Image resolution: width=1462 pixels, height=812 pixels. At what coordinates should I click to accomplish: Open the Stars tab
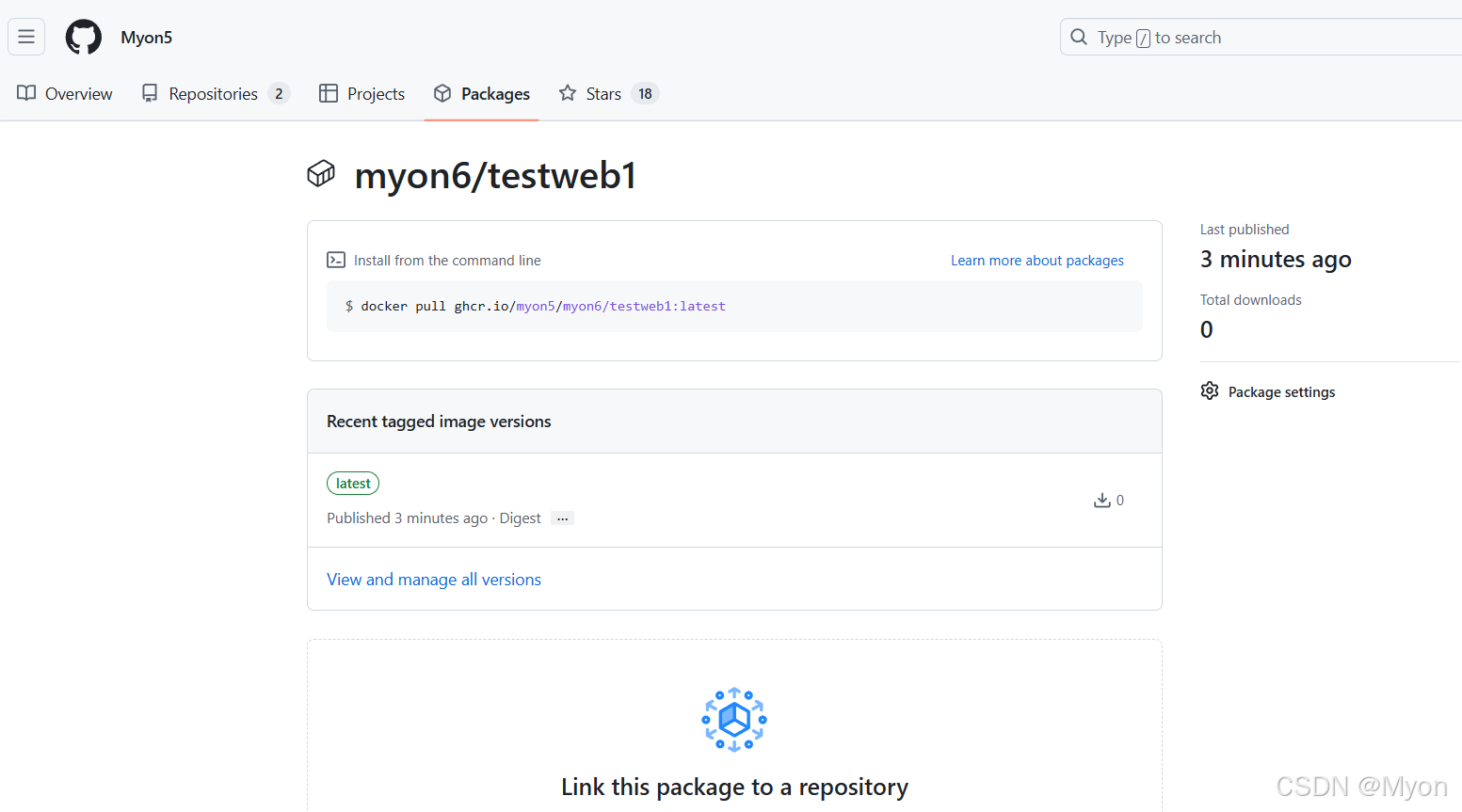(608, 94)
